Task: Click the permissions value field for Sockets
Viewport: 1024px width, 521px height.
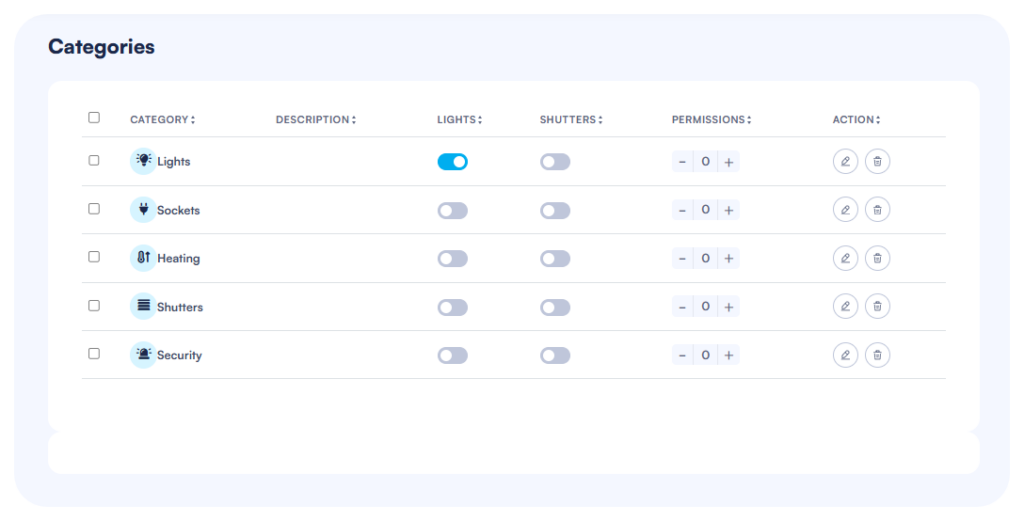Action: [x=705, y=210]
